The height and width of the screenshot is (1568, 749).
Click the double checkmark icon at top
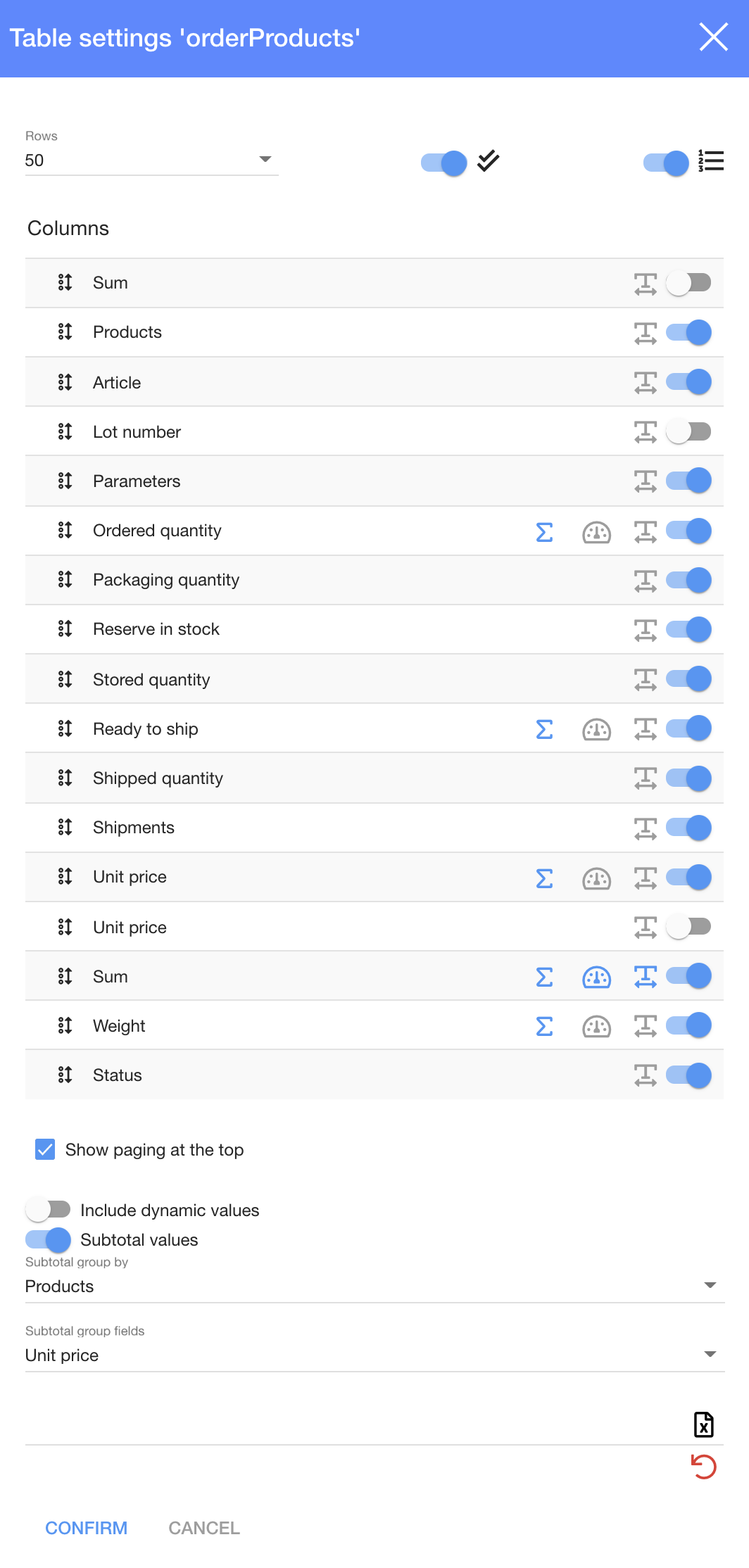pyautogui.click(x=488, y=161)
